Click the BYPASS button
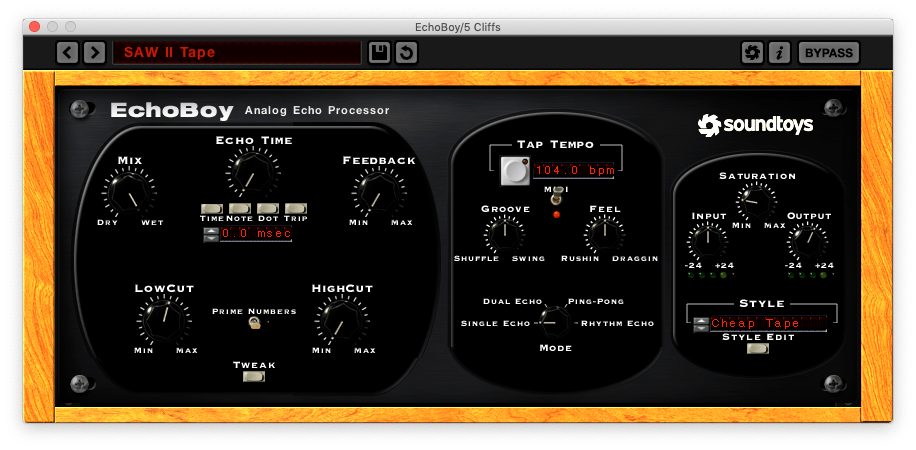 (x=828, y=53)
